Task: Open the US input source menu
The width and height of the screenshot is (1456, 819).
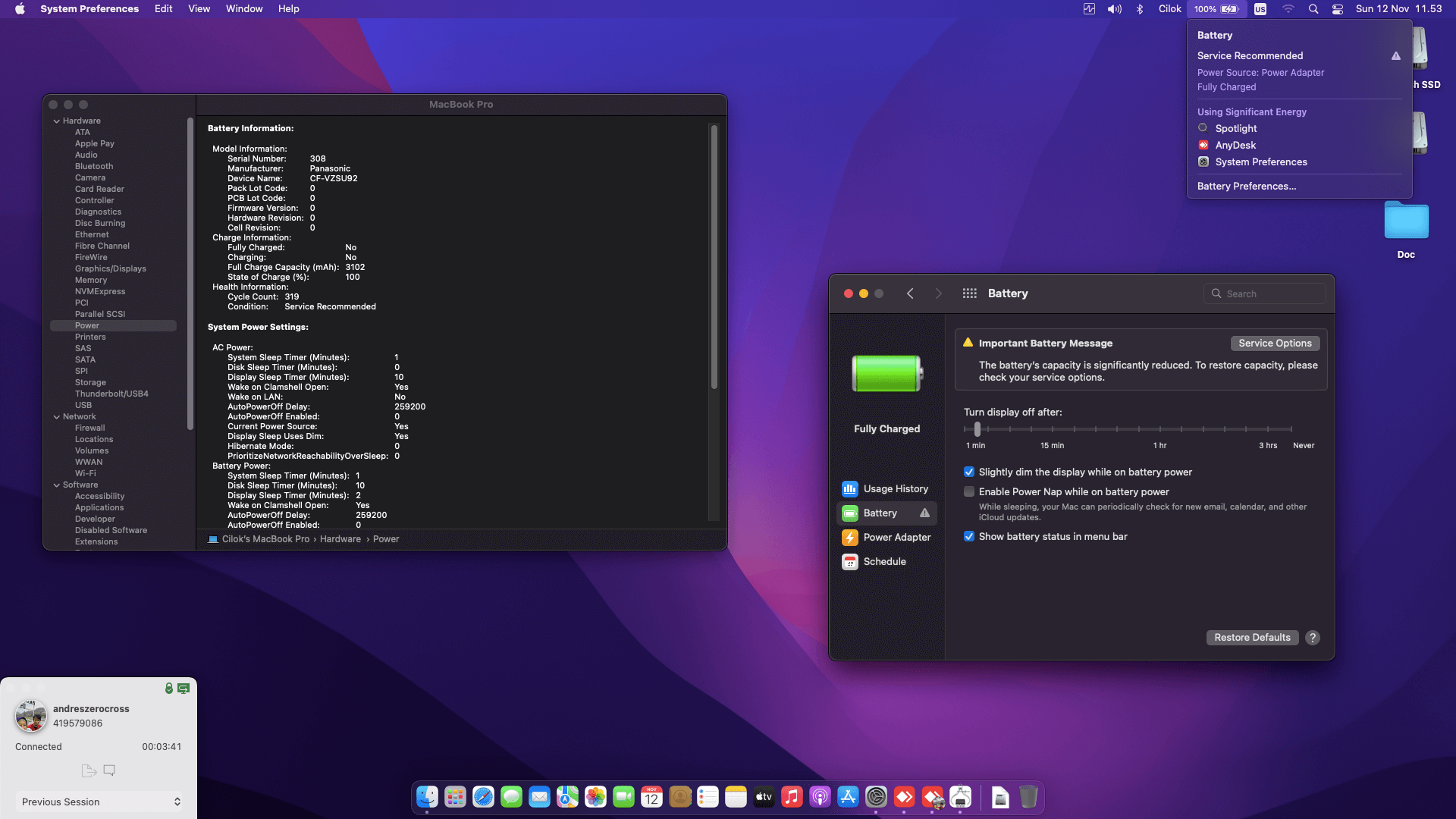Action: 1260,9
